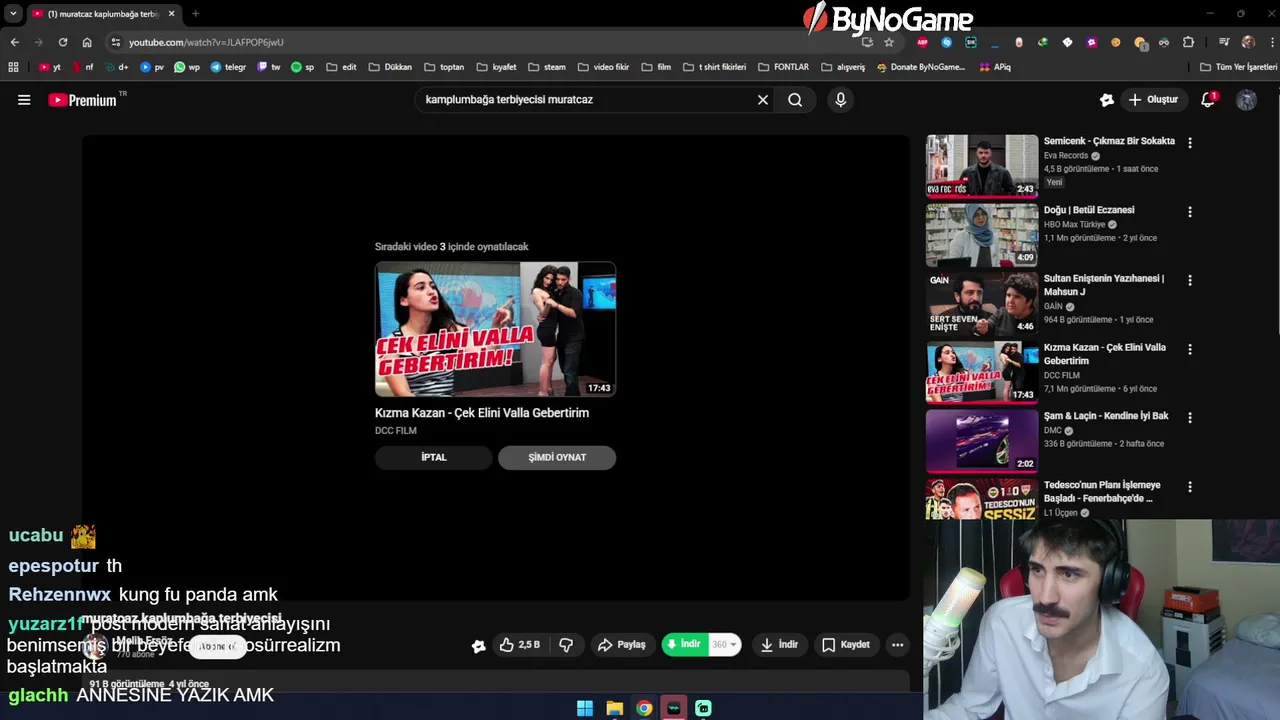1280x720 pixels.
Task: Open the YouTube account avatar menu
Action: (1246, 100)
